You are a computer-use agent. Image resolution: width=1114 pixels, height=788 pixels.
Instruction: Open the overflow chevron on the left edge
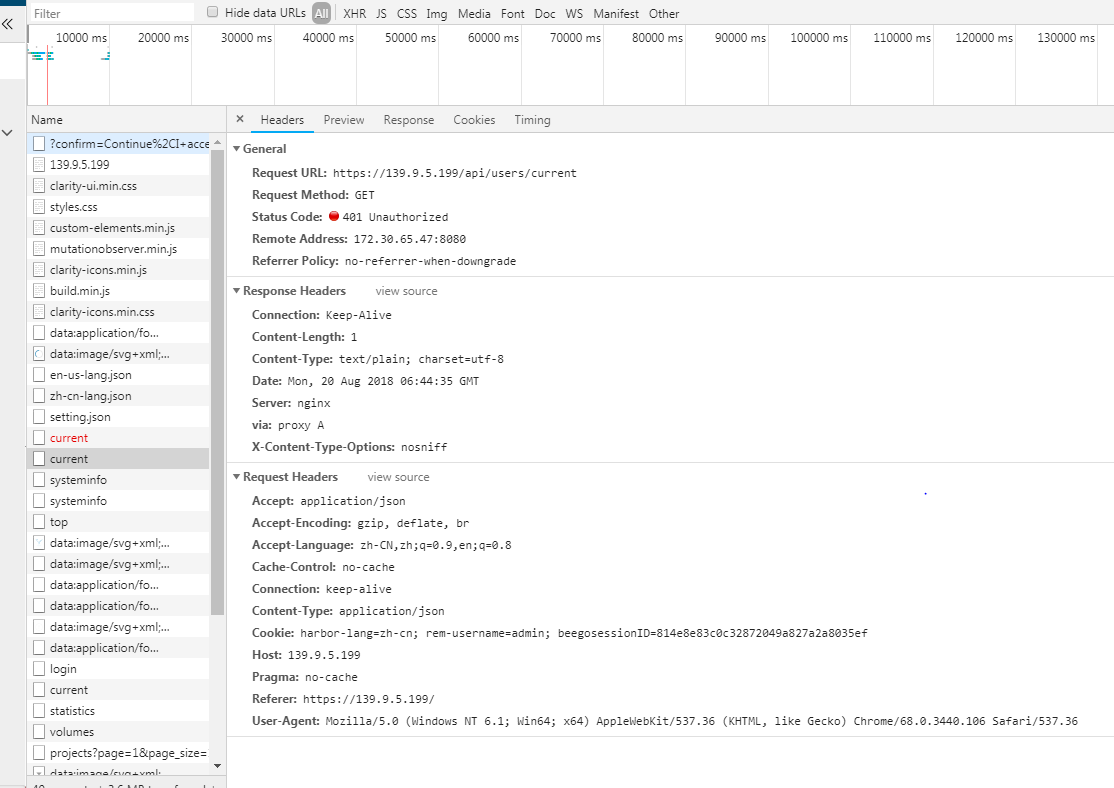(7, 131)
